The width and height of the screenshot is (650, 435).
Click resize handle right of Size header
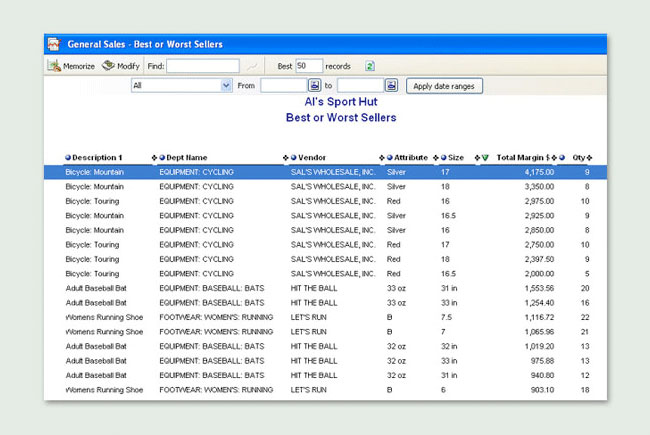pos(476,157)
